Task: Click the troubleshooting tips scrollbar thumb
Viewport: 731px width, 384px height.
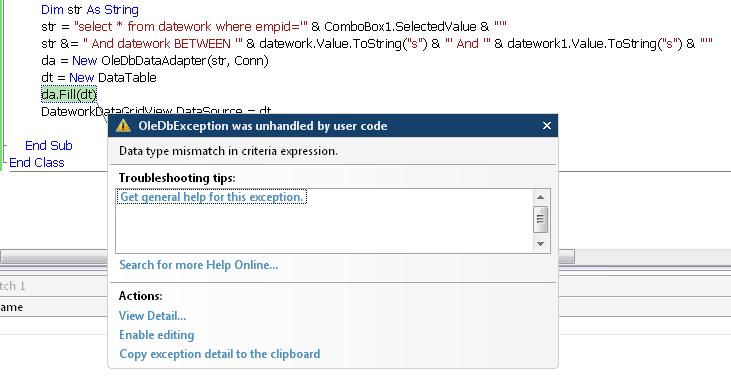Action: pos(540,219)
